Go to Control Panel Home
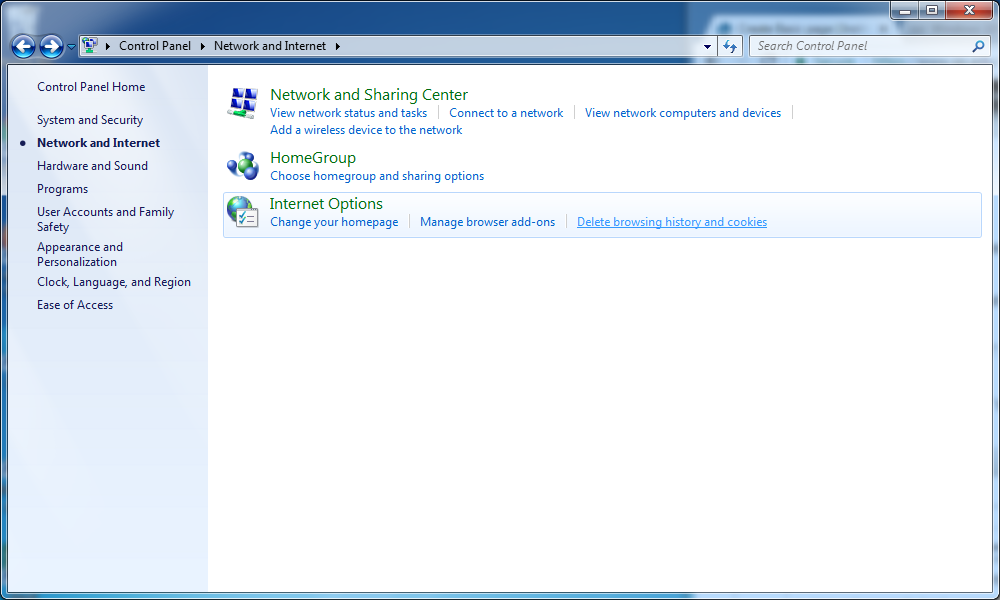This screenshot has height=600, width=1000. pyautogui.click(x=91, y=87)
